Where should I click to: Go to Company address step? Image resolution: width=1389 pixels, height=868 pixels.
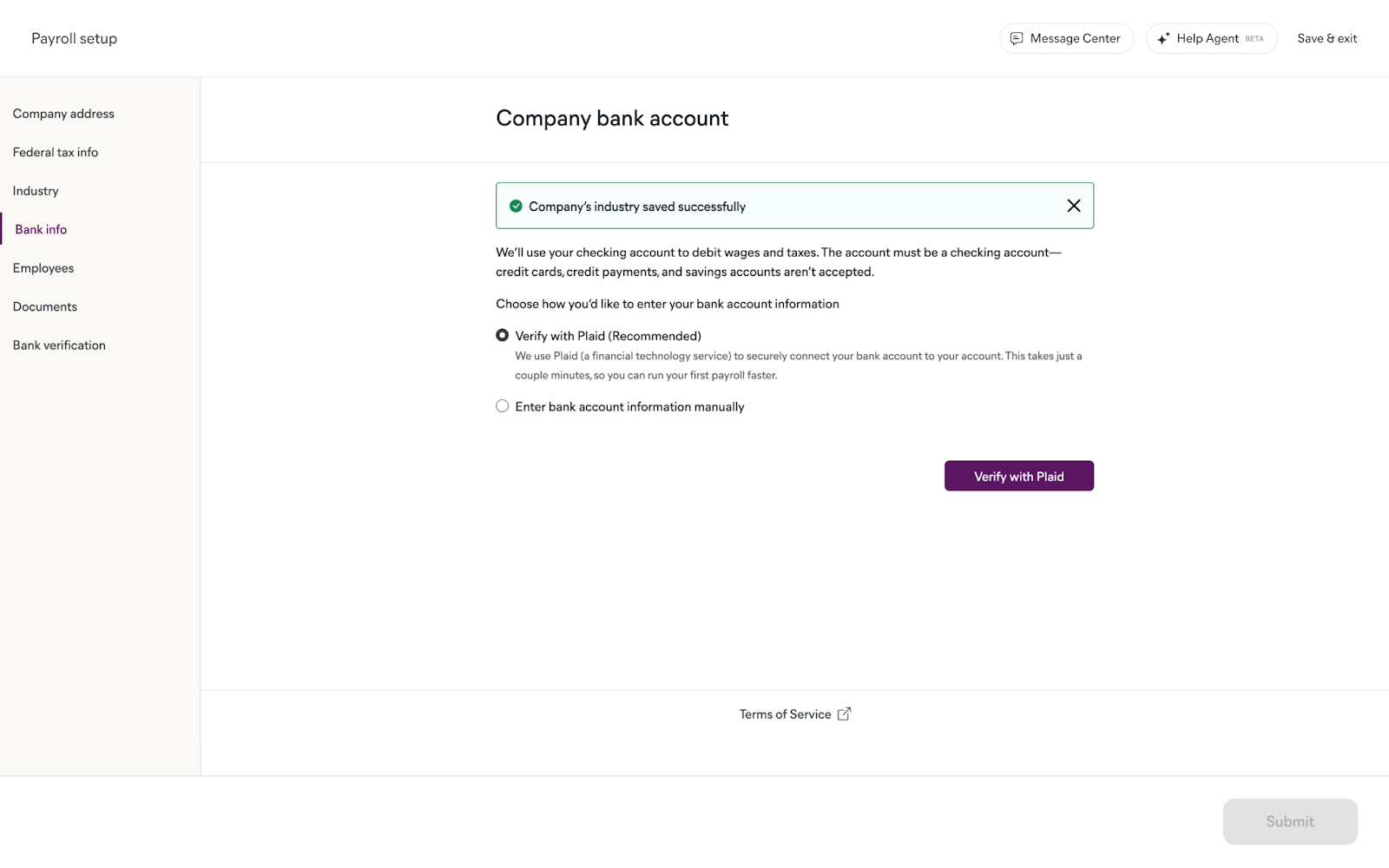click(x=63, y=114)
